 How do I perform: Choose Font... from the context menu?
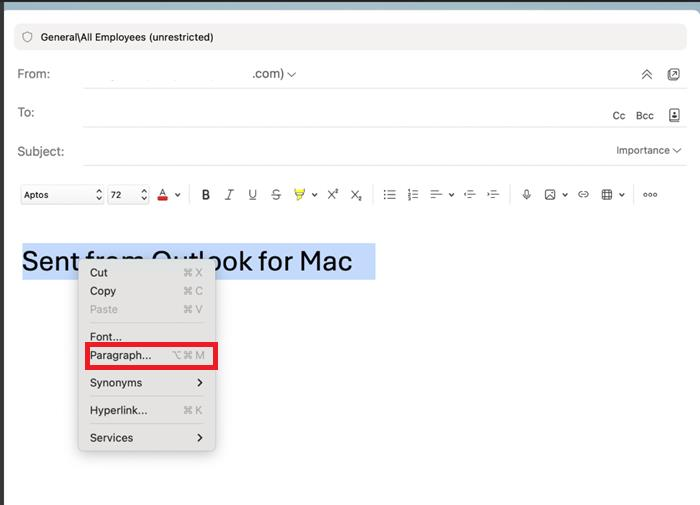click(146, 337)
